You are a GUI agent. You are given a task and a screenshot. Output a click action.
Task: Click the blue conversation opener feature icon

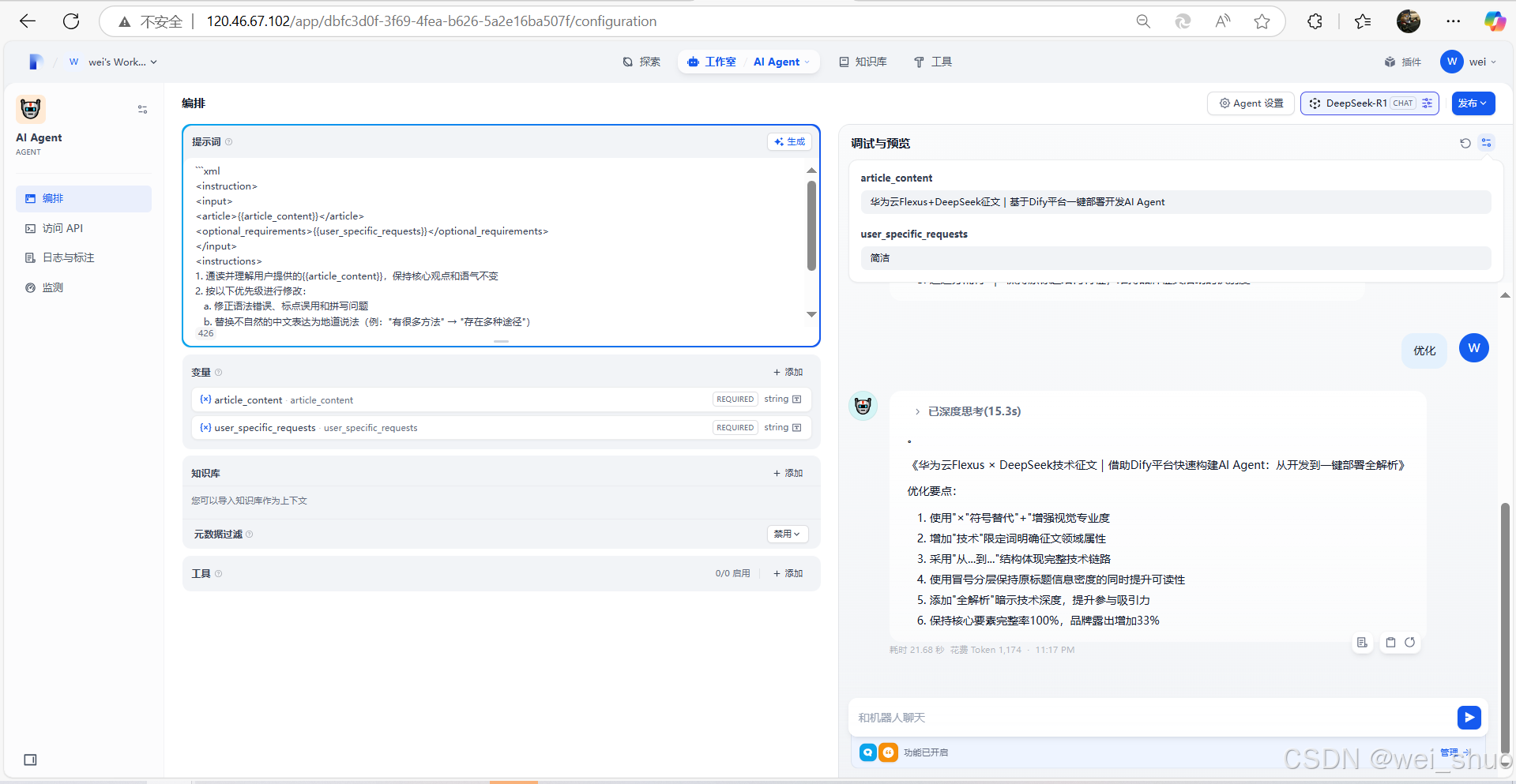[868, 752]
